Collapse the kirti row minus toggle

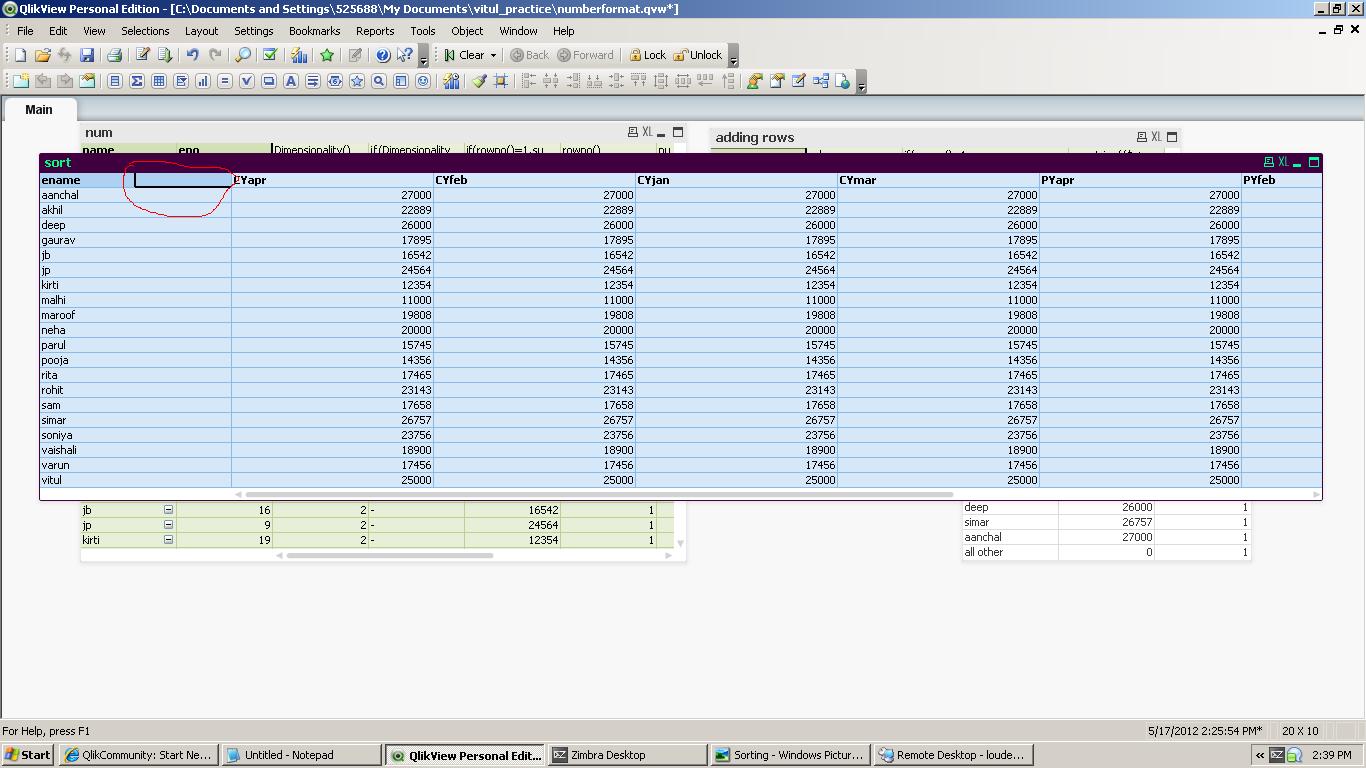(x=168, y=540)
